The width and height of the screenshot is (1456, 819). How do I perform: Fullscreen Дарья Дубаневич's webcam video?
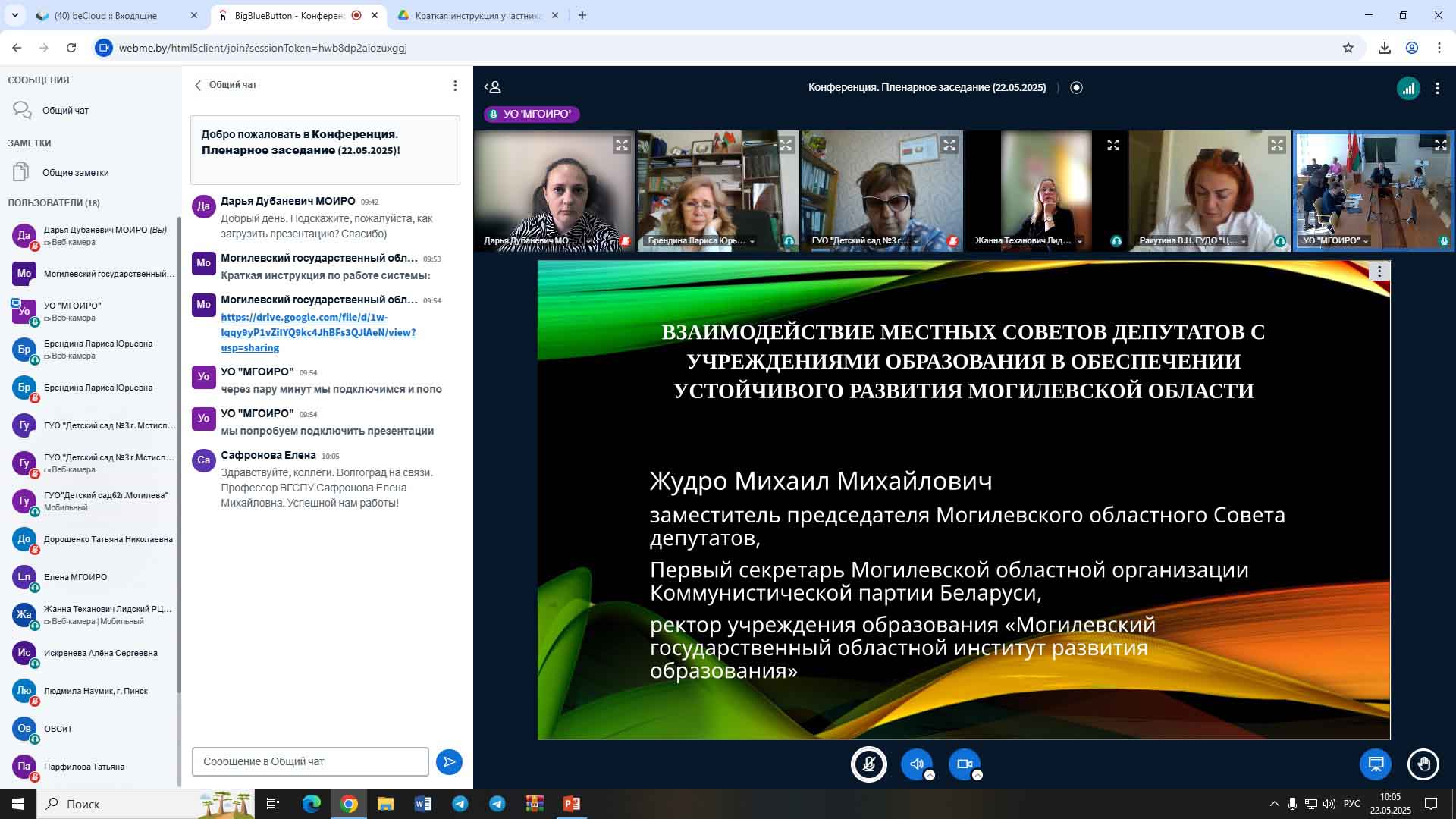coord(622,145)
